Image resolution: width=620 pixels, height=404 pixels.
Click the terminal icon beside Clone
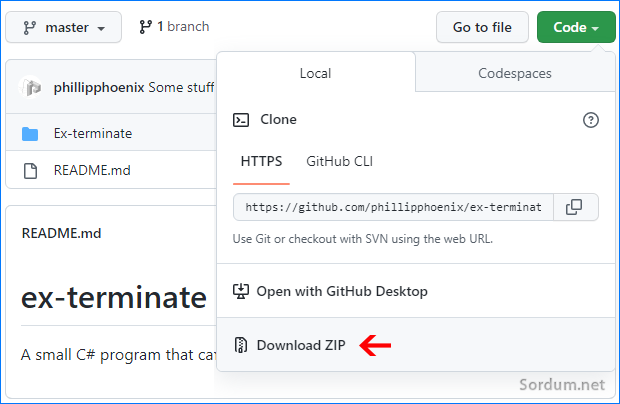tap(241, 120)
